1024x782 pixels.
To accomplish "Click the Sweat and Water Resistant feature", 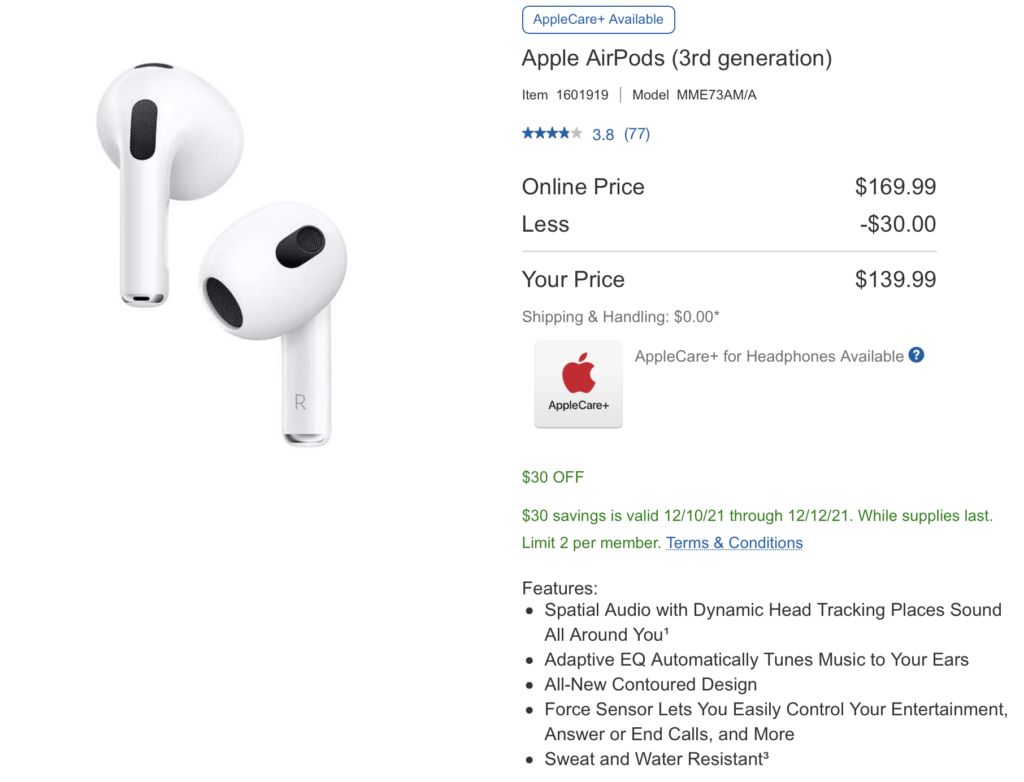I will (656, 759).
